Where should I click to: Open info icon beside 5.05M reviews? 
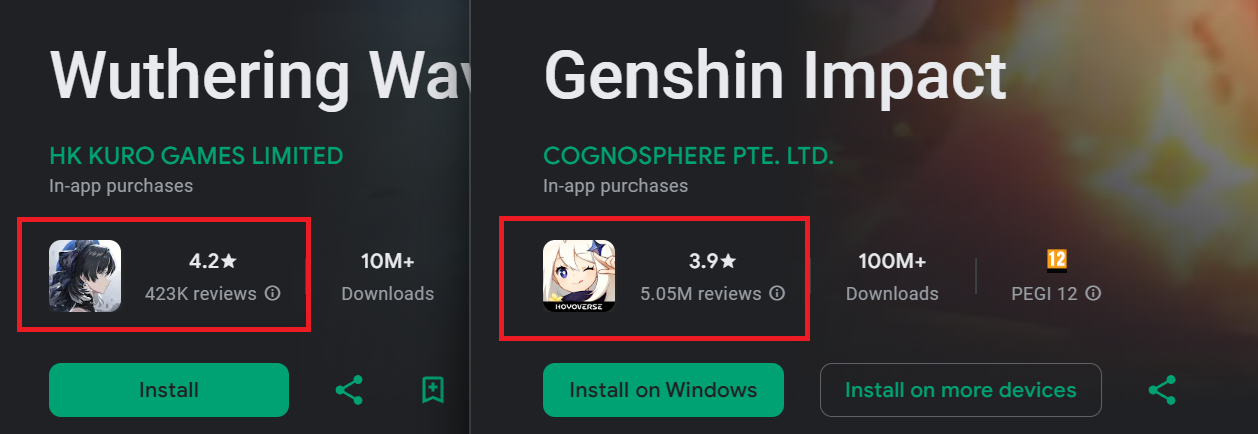click(777, 294)
